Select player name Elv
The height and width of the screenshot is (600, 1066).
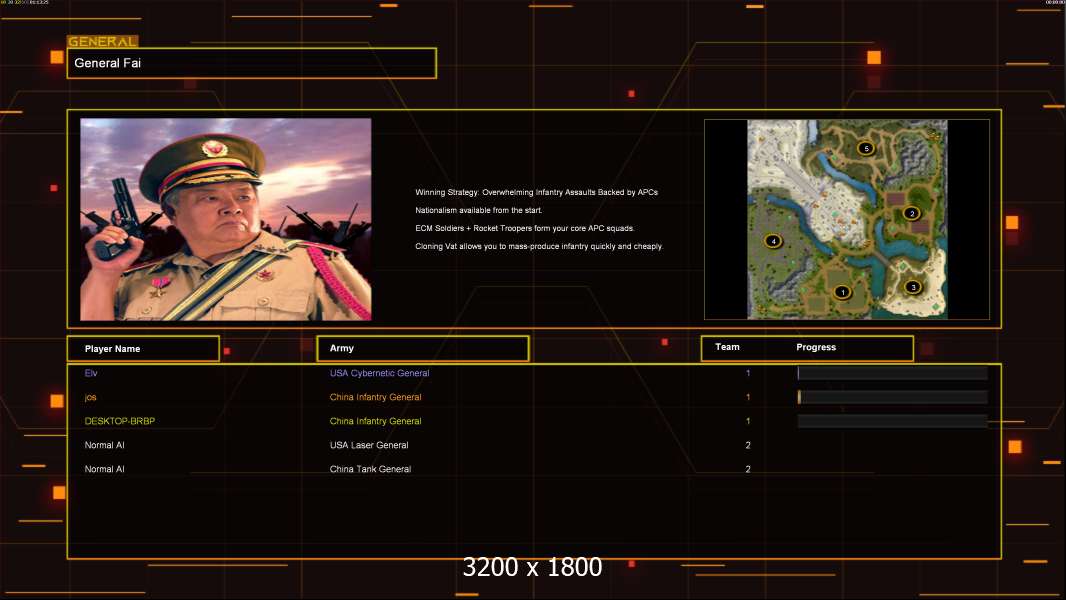pyautogui.click(x=91, y=373)
